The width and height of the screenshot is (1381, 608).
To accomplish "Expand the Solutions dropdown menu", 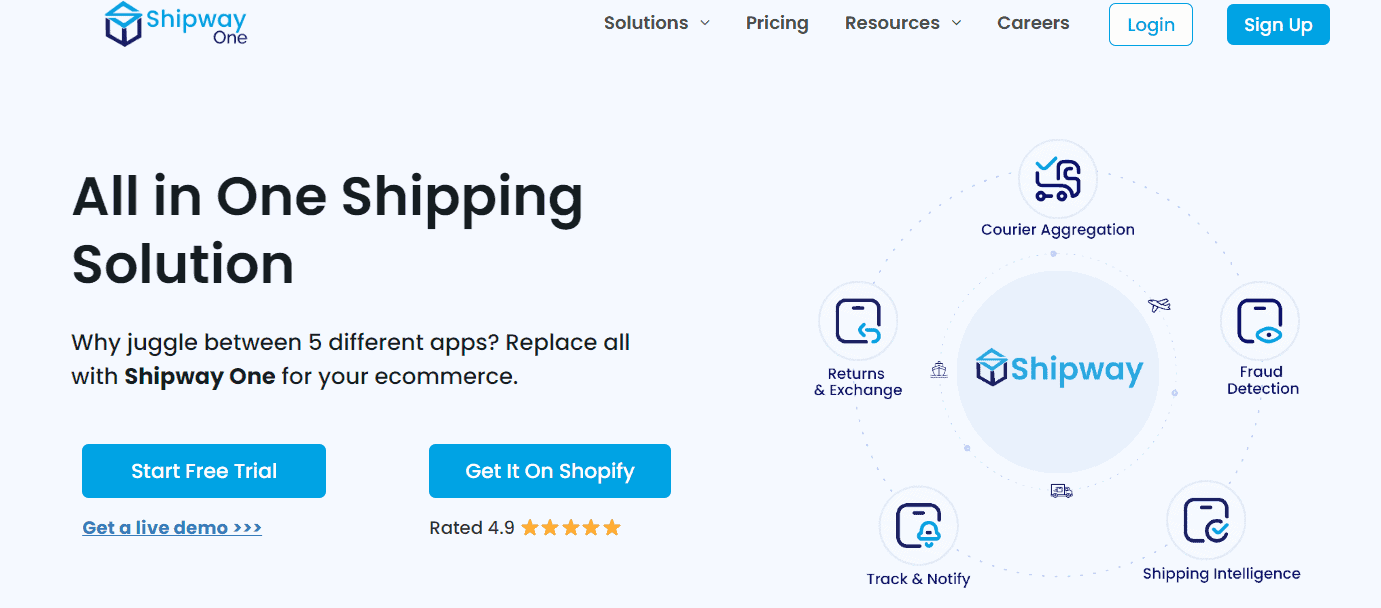I will tap(657, 23).
